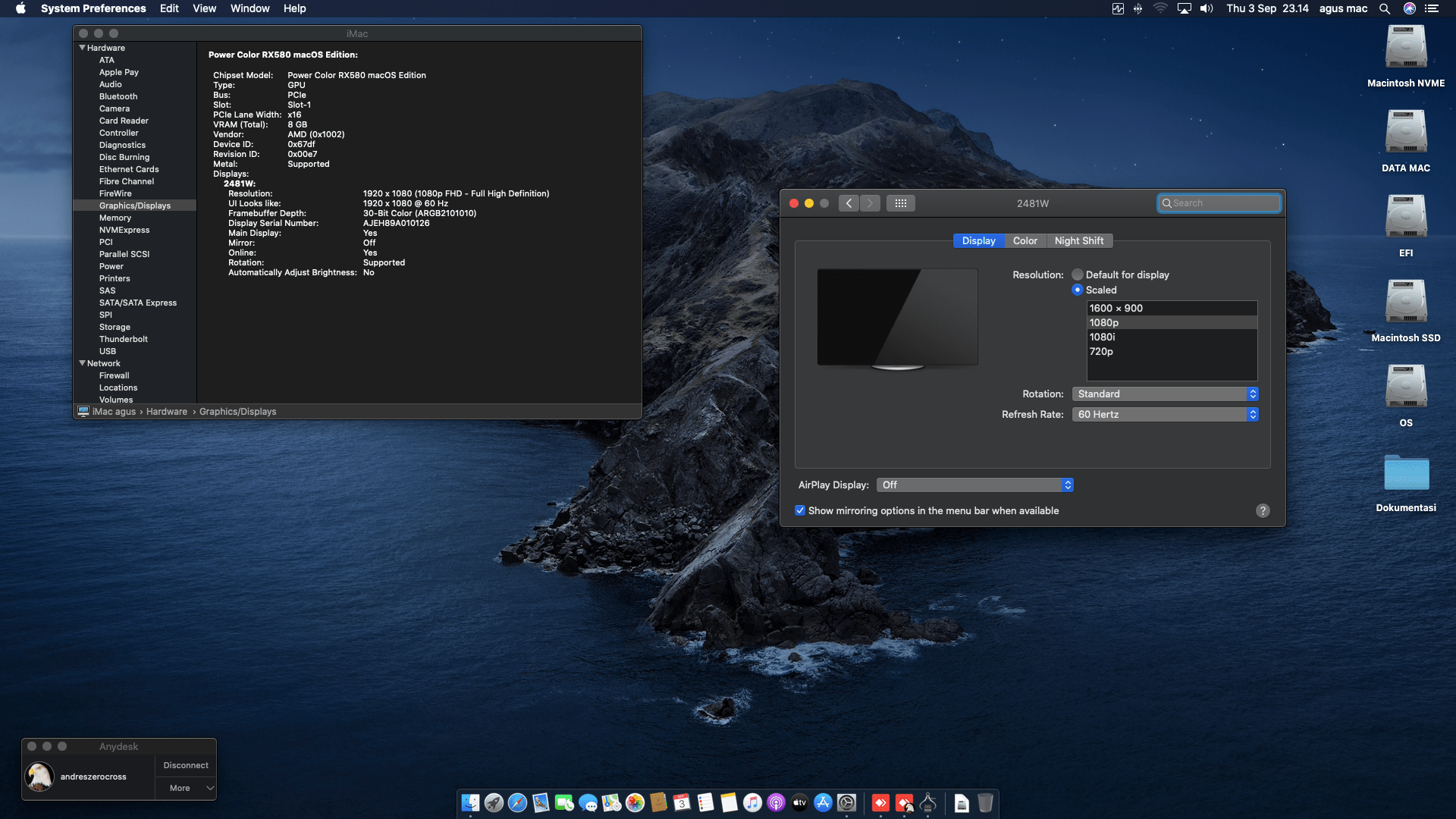The height and width of the screenshot is (819, 1456).
Task: Open the Refresh Rate dropdown
Action: (1165, 414)
